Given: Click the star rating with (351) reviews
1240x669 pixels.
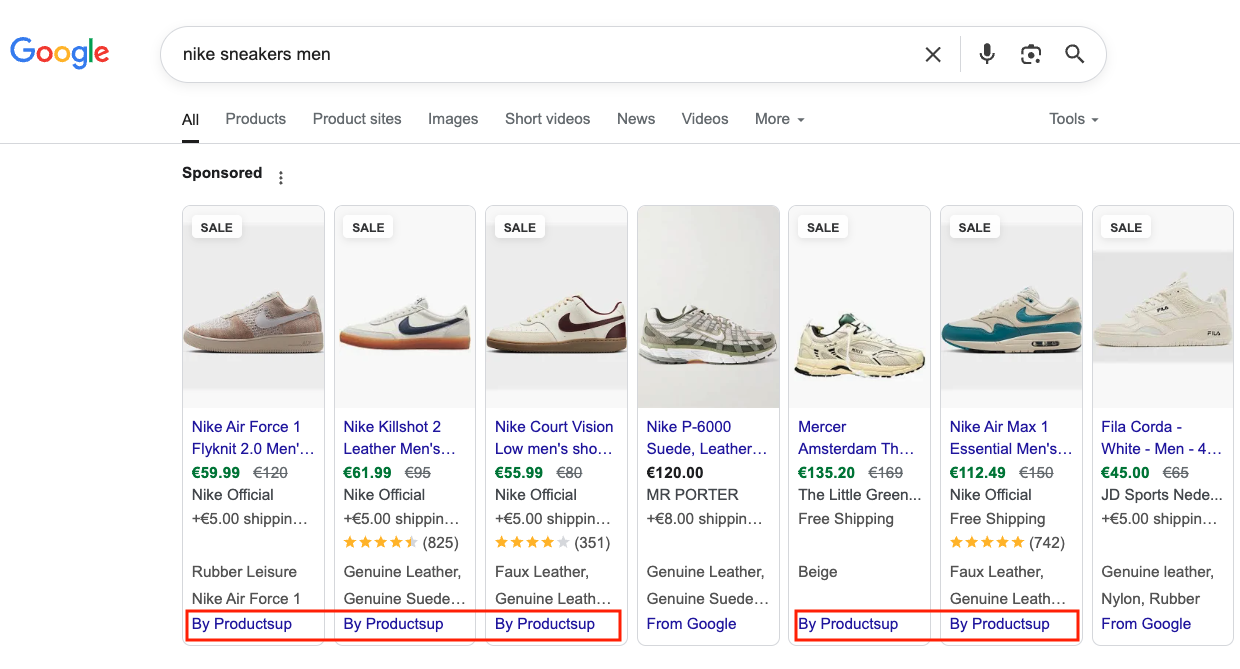Looking at the screenshot, I should (552, 543).
